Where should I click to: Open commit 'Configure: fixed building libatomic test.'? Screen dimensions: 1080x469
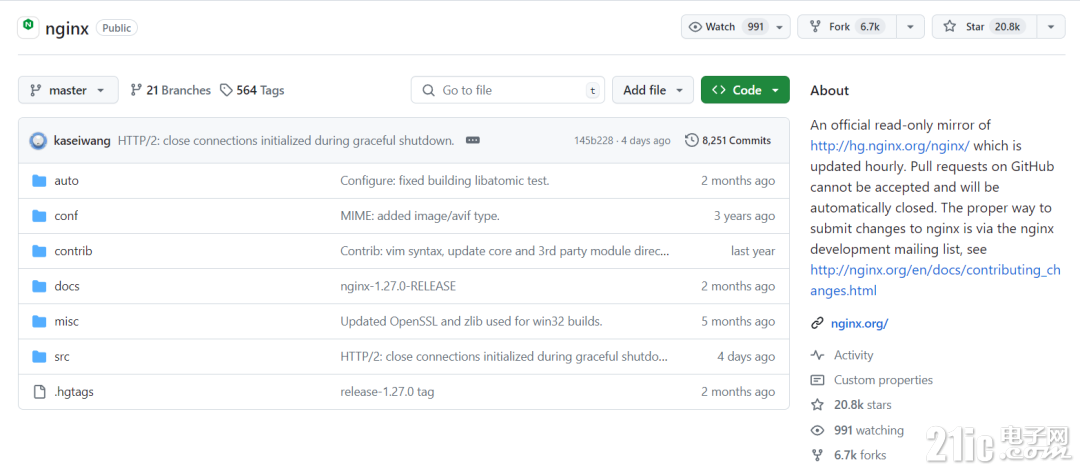[444, 181]
